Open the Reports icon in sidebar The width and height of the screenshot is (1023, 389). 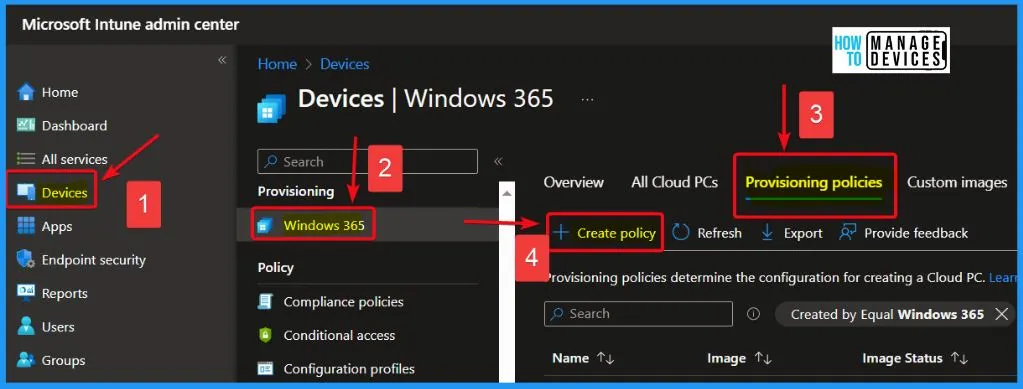(x=25, y=293)
